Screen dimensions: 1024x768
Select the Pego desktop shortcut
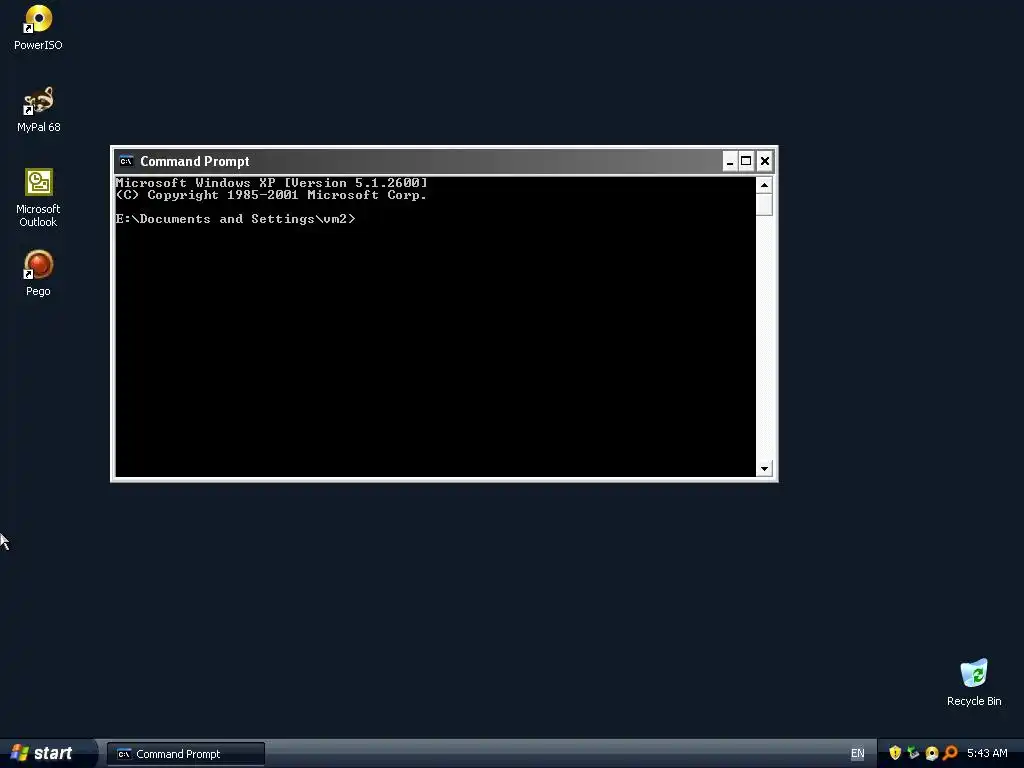[38, 273]
